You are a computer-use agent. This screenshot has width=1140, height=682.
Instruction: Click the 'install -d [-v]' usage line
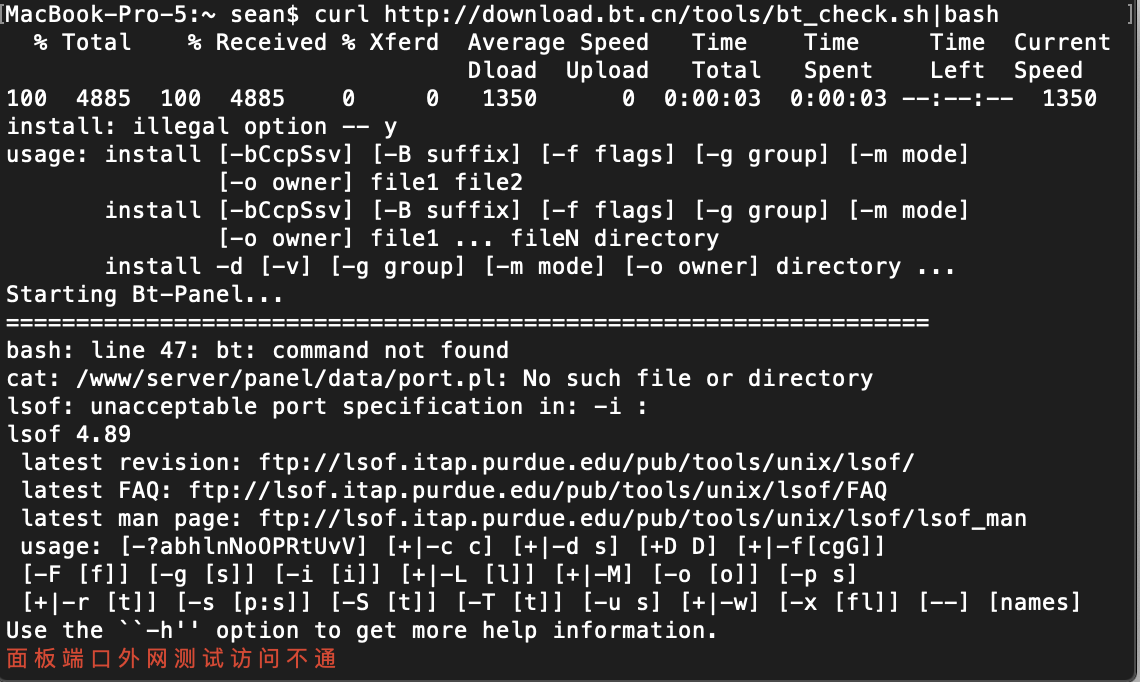530,267
